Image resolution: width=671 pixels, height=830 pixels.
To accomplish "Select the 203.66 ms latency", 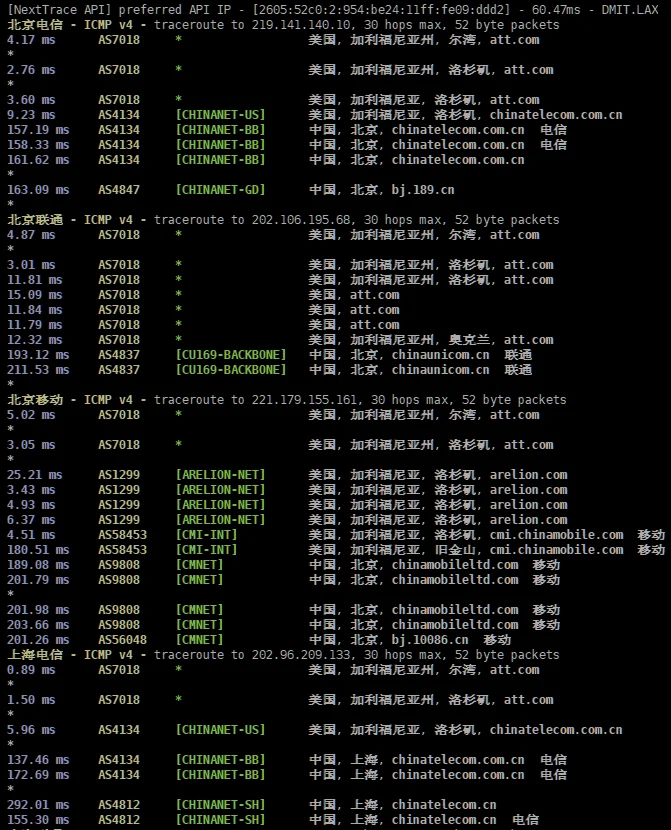I will pos(38,625).
